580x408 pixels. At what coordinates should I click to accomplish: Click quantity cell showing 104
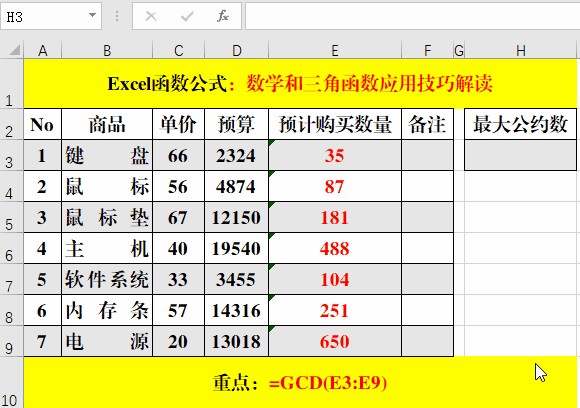point(335,280)
